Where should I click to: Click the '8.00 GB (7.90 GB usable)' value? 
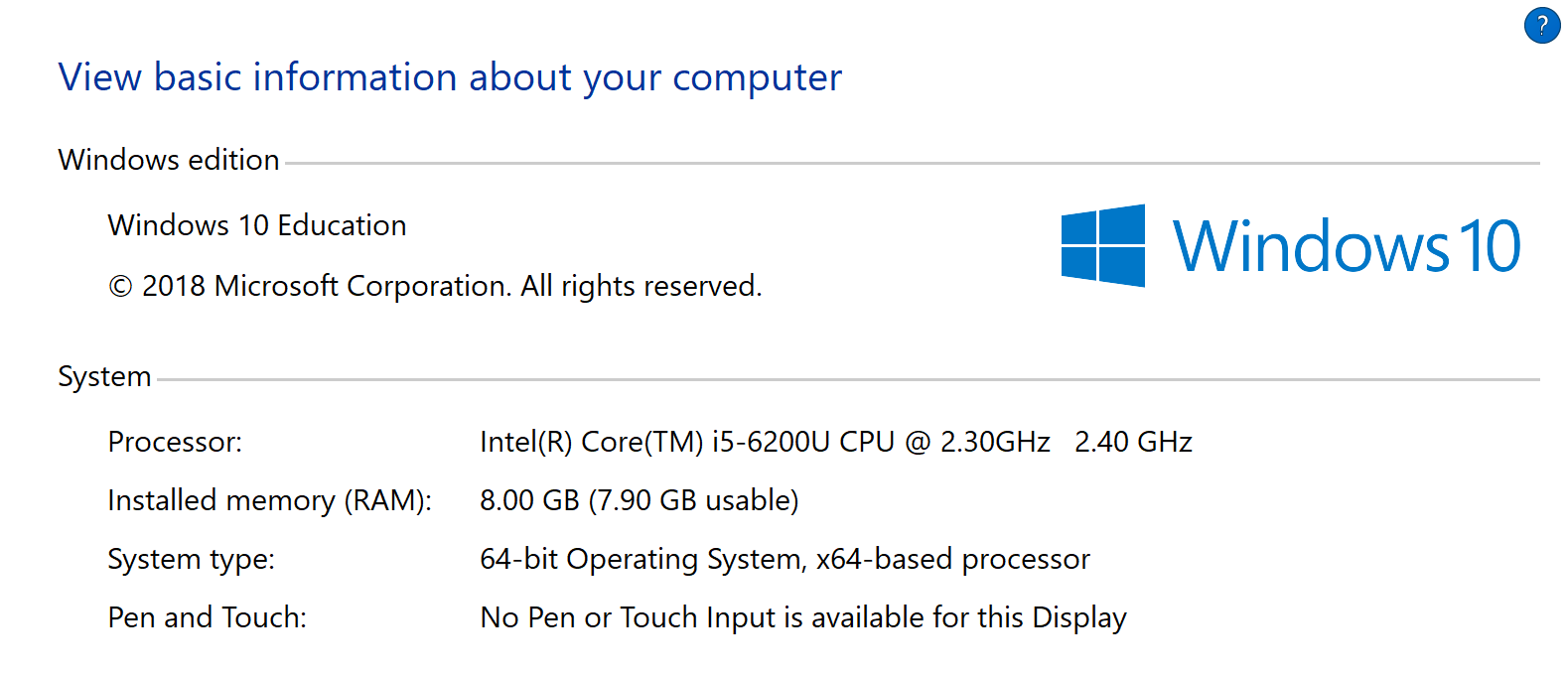639,500
